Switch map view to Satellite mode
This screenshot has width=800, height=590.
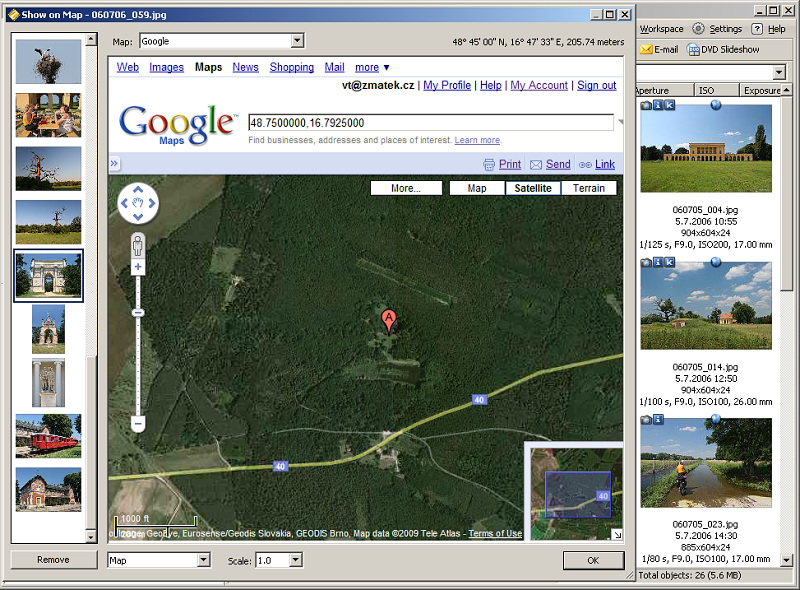533,188
